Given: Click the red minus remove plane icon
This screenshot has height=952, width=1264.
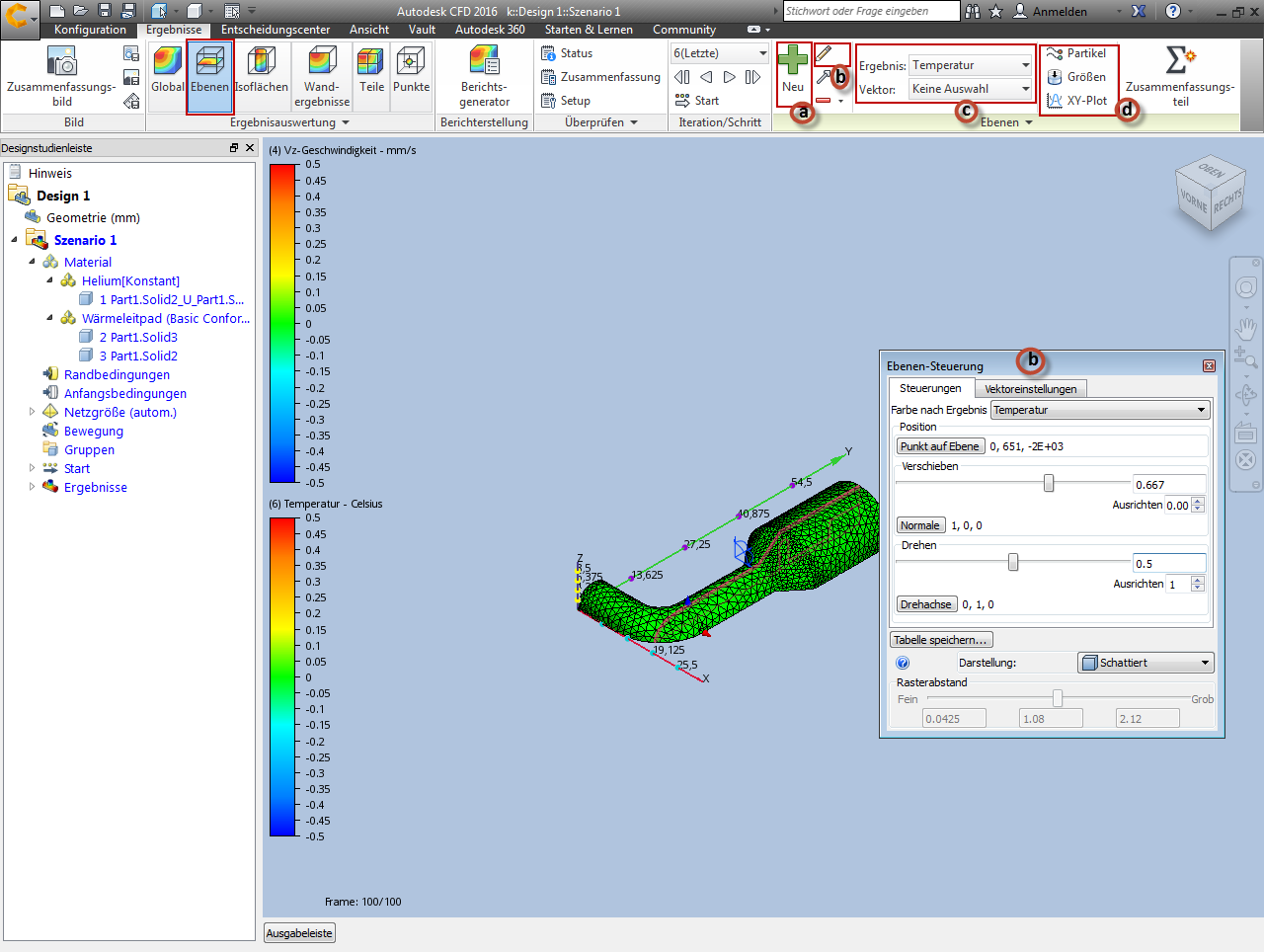Looking at the screenshot, I should point(824,100).
